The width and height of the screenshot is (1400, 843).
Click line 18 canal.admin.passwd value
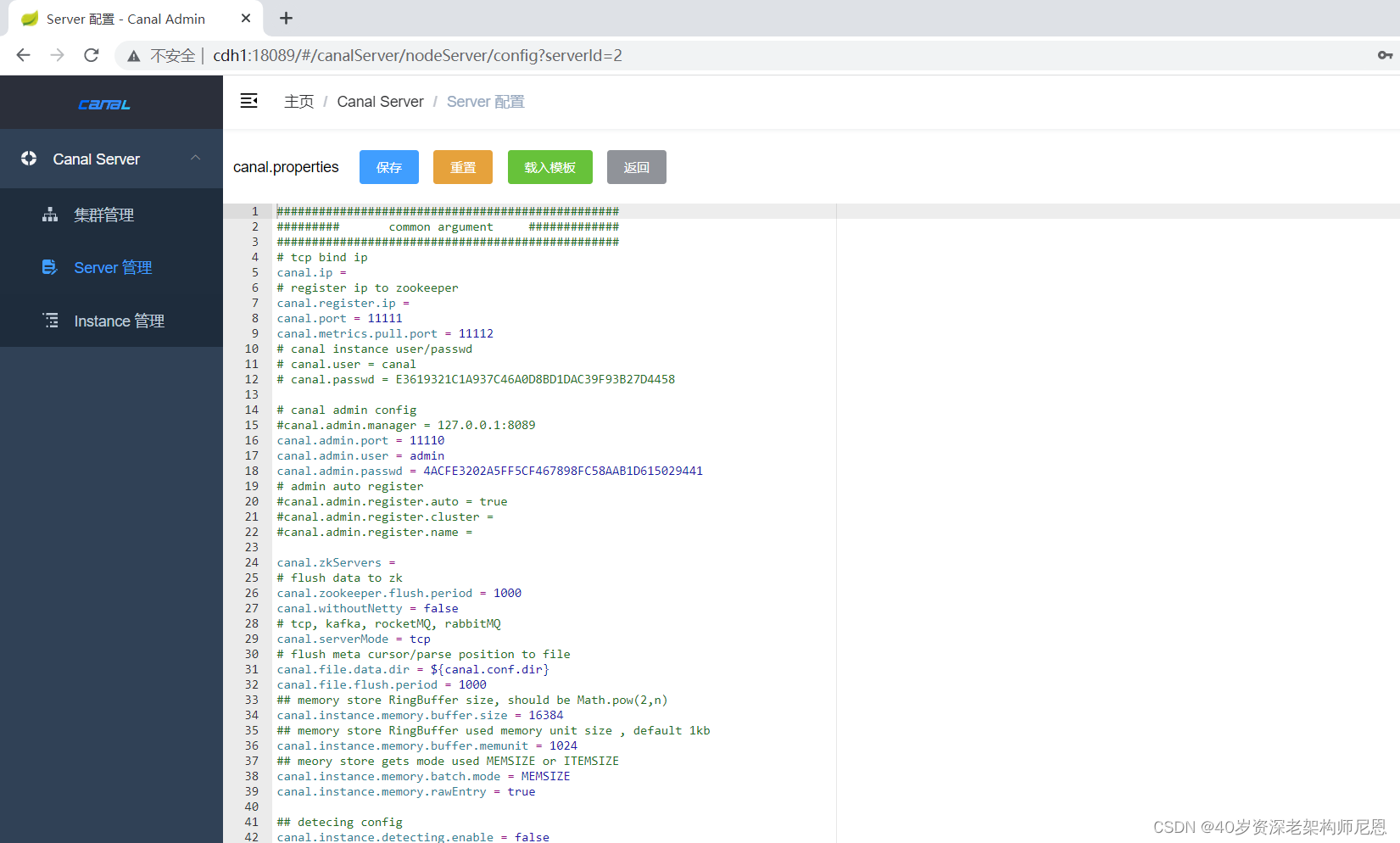coord(563,471)
